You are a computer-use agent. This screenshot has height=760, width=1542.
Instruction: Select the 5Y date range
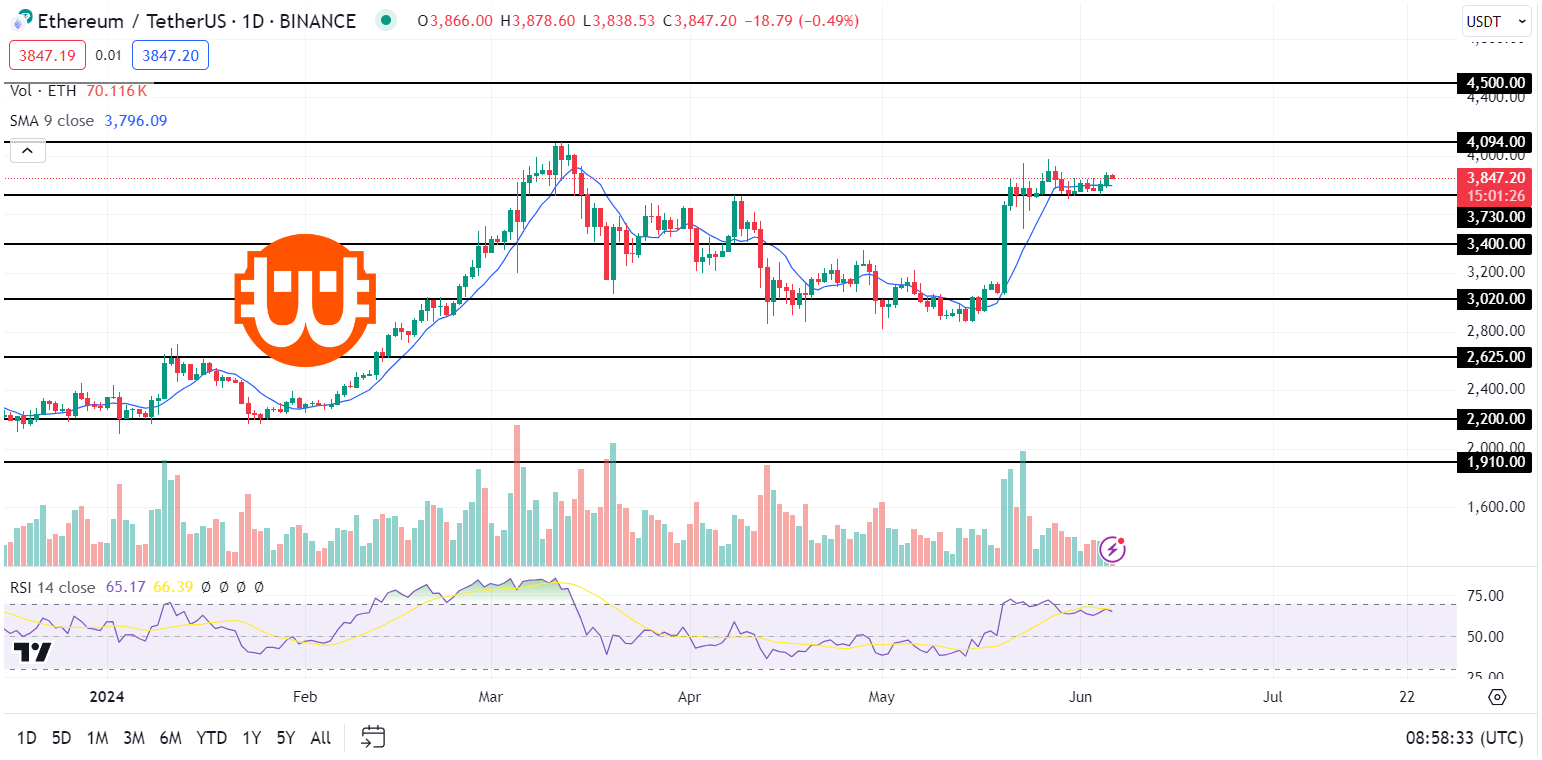pos(286,738)
